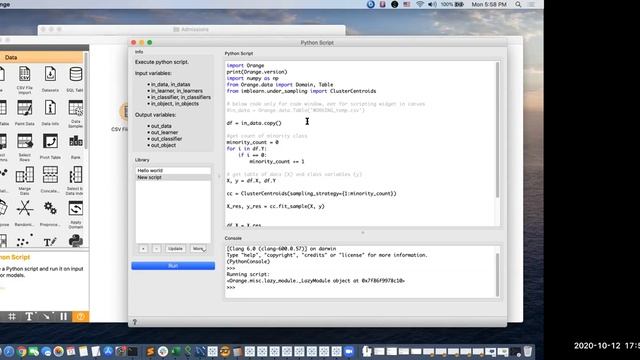
Task: Select the scatter-dots widget in bottom row
Action: [x=24, y=241]
